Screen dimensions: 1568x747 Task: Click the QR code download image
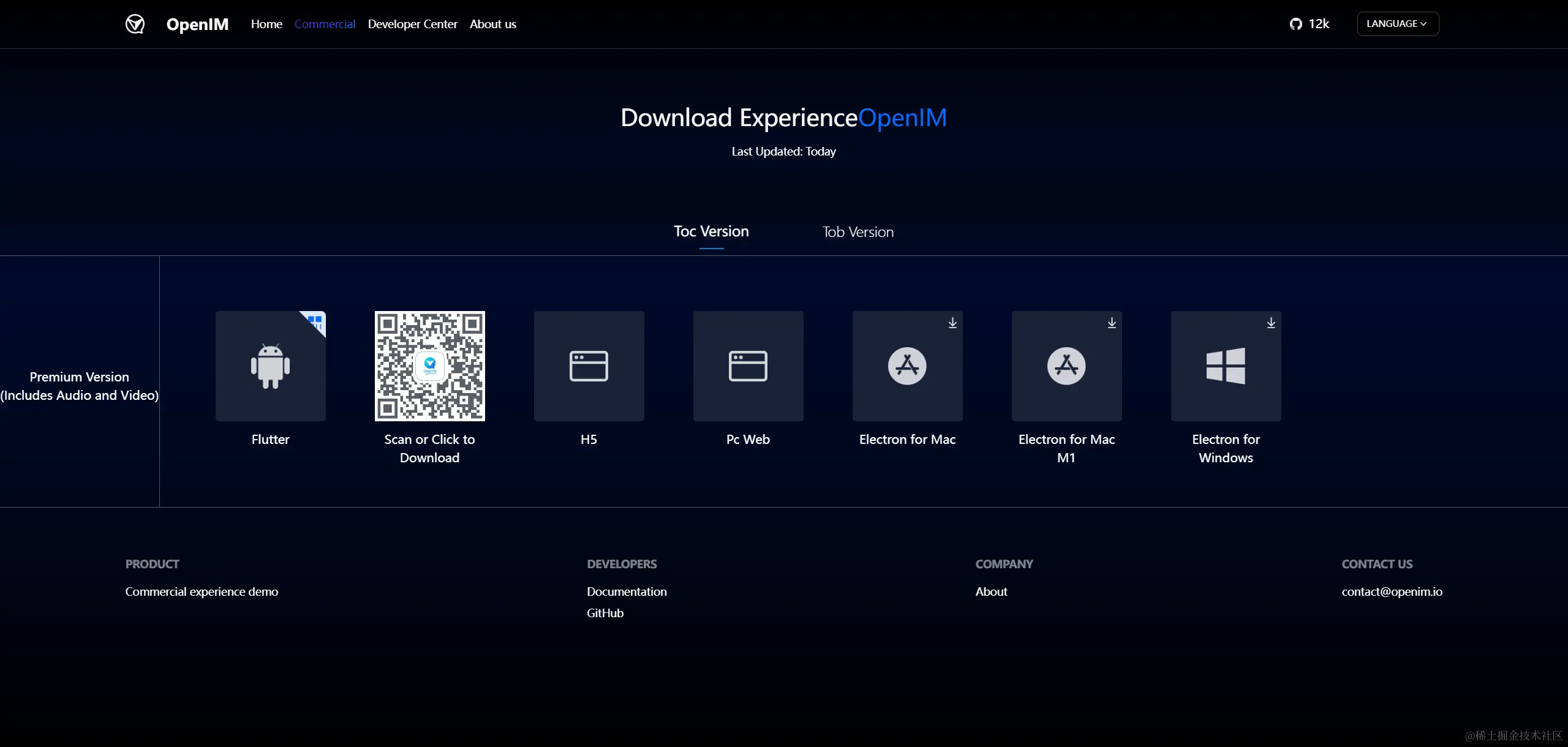[x=429, y=366]
